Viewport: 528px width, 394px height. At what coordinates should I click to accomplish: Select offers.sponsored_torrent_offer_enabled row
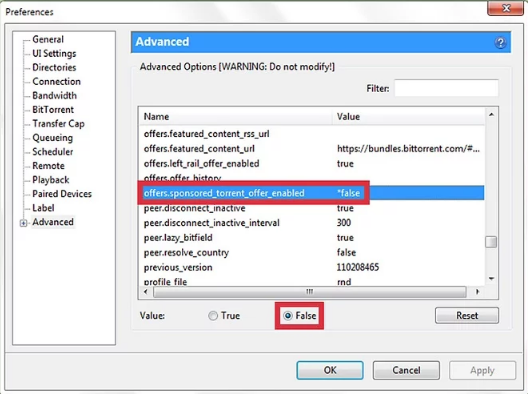coord(312,193)
